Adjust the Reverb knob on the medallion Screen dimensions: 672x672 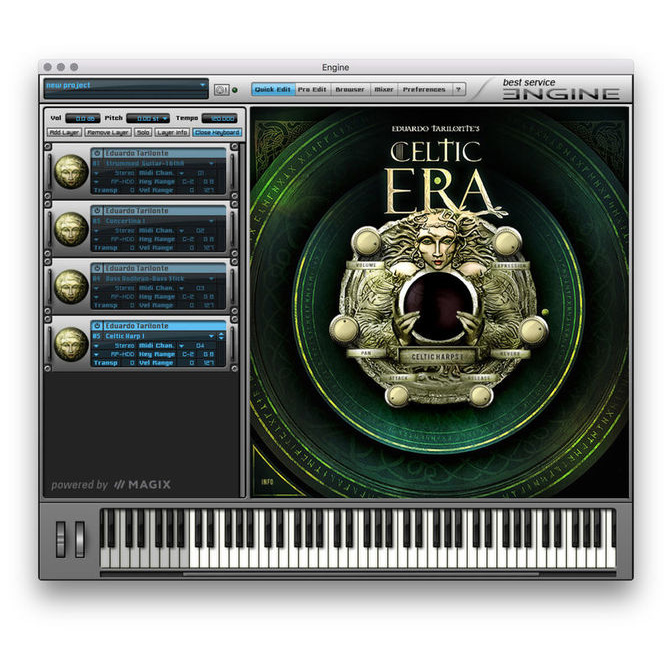pyautogui.click(x=533, y=330)
